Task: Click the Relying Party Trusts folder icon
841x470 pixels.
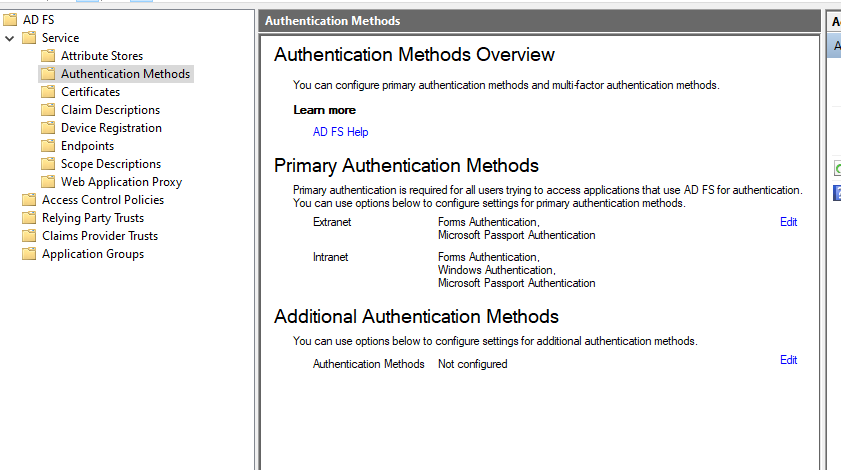Action: 30,218
